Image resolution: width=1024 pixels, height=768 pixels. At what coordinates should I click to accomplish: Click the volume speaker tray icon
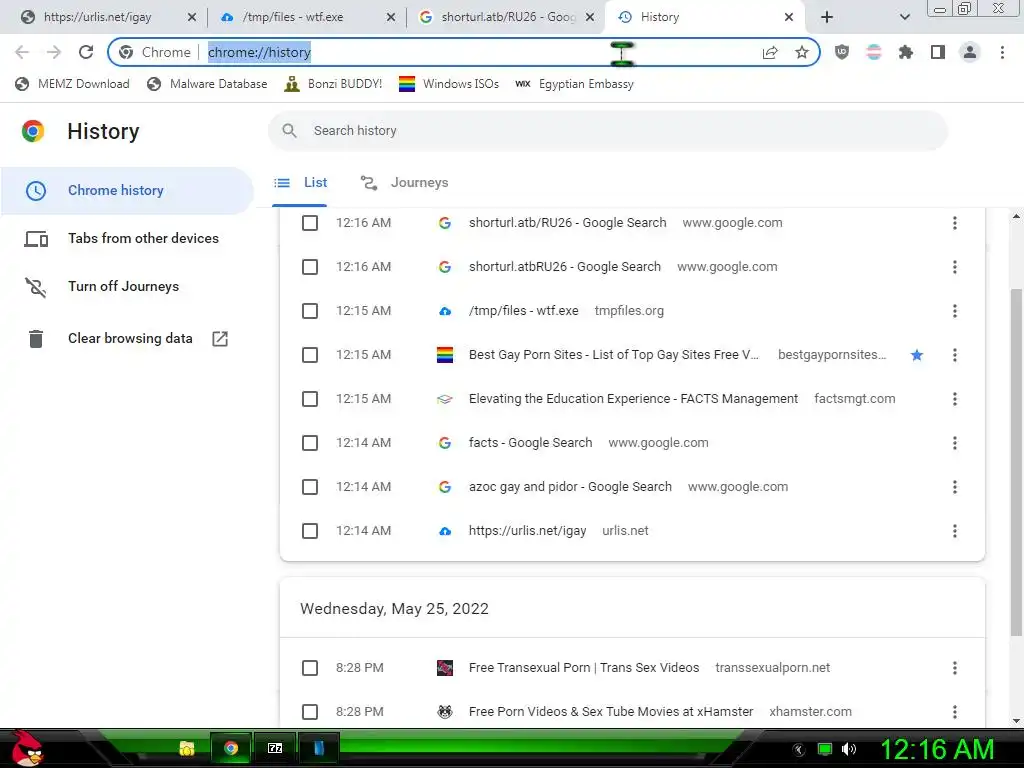click(849, 749)
